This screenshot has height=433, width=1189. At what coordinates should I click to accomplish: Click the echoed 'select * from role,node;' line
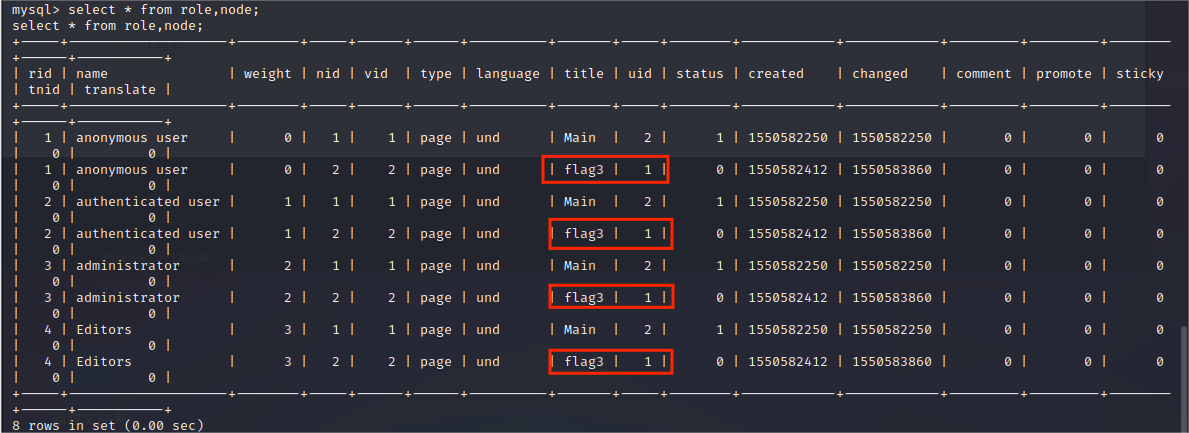click(x=108, y=27)
